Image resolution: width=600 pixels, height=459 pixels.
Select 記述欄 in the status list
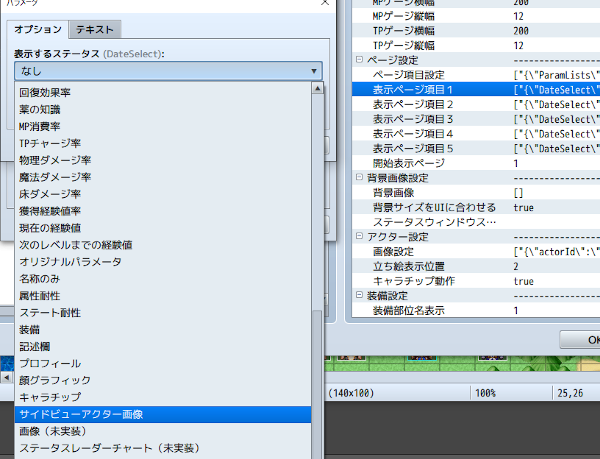click(163, 347)
